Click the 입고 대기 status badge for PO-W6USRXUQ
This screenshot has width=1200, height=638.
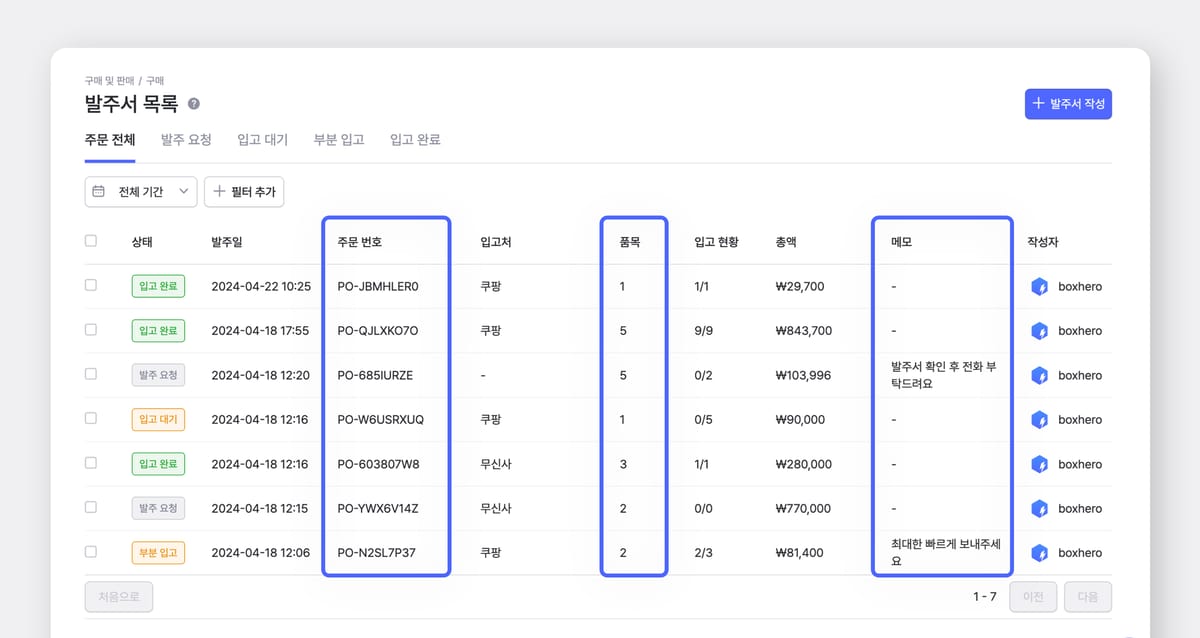(x=158, y=420)
